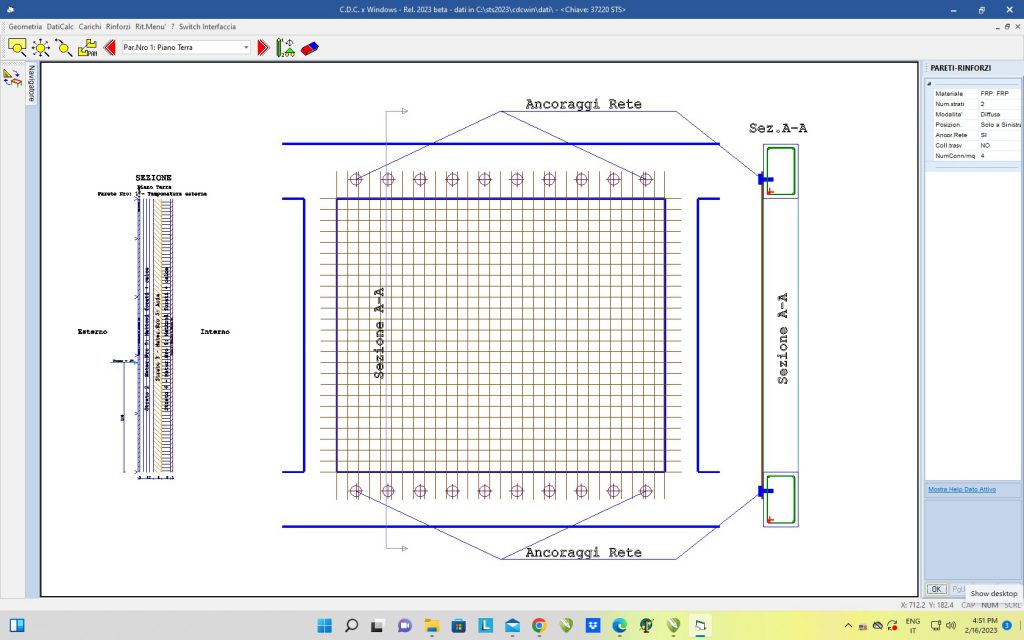Screen dimensions: 1024x640
Task: Toggle the Ancor.Rete SI value
Action: 999,135
